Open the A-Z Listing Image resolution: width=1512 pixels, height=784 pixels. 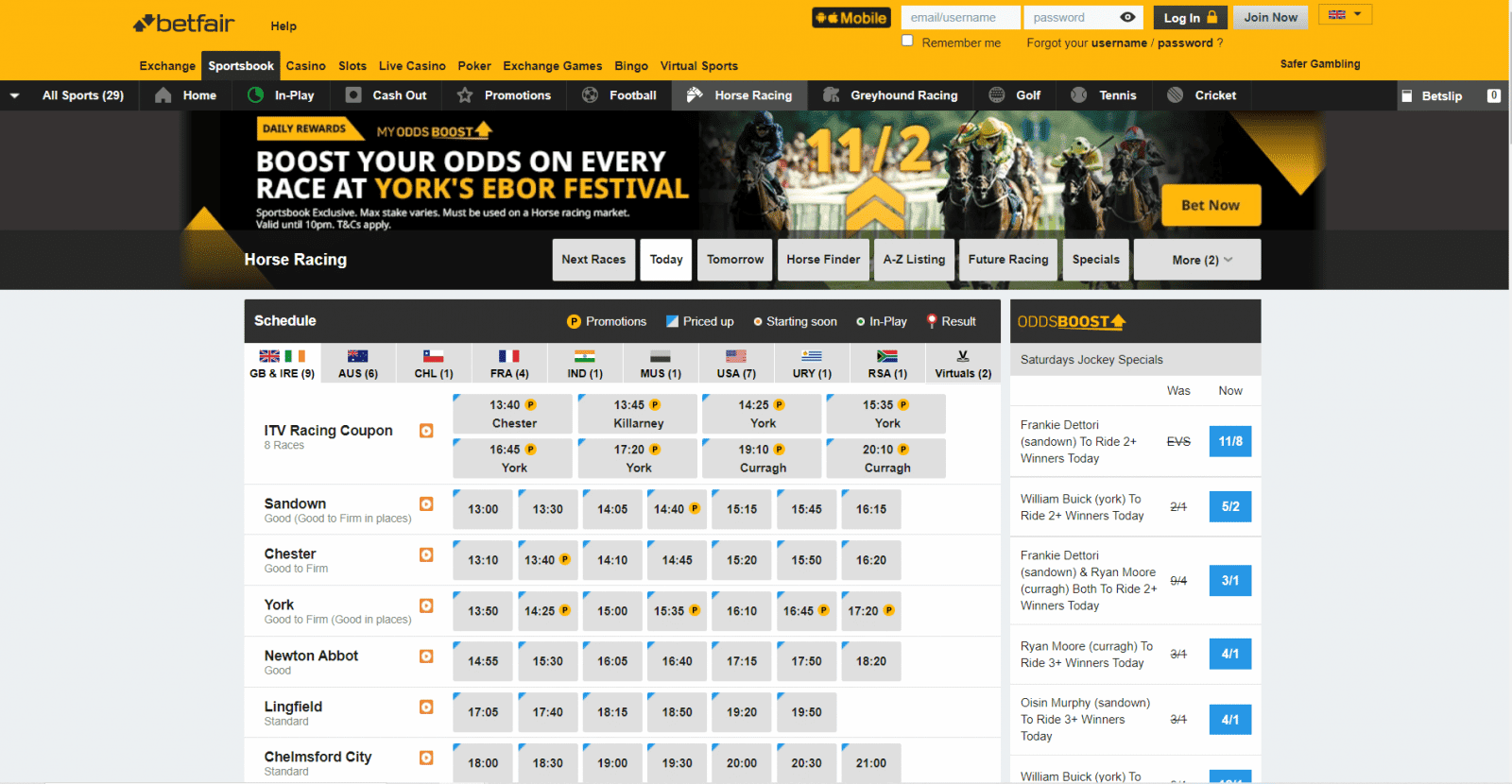914,260
